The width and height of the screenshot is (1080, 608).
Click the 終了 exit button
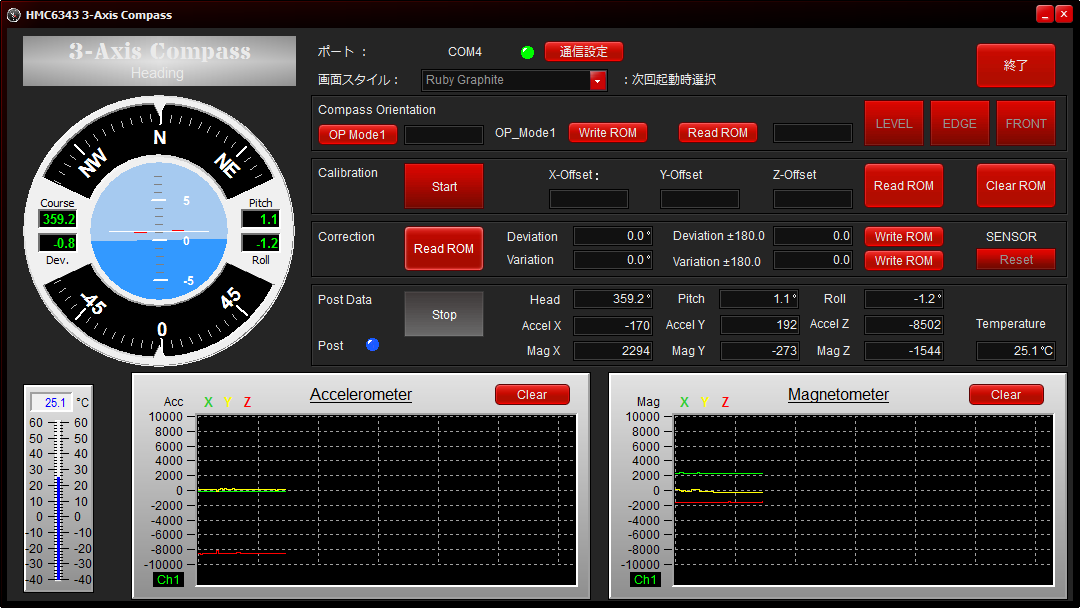pos(1015,65)
